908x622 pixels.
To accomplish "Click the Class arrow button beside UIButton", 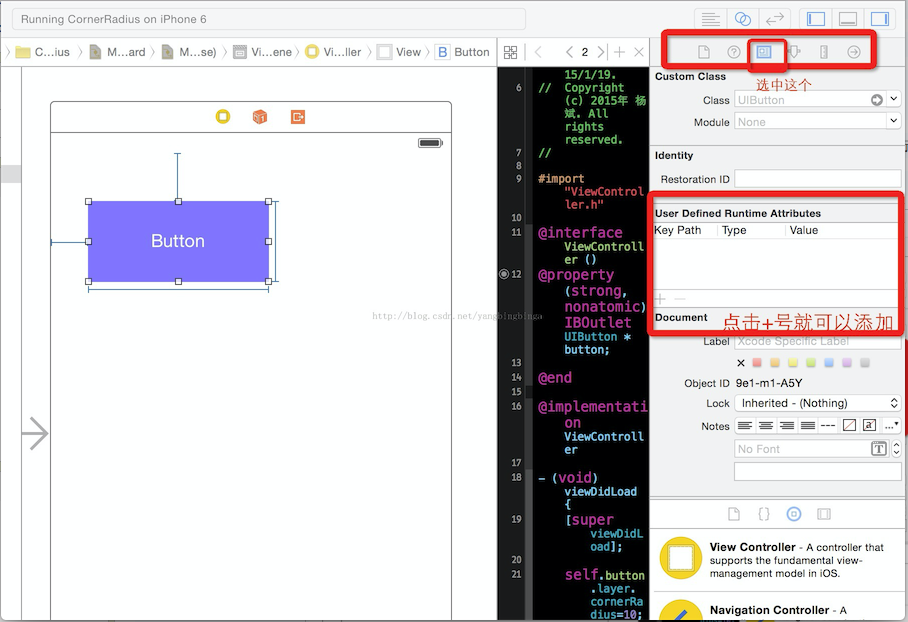I will pyautogui.click(x=877, y=100).
